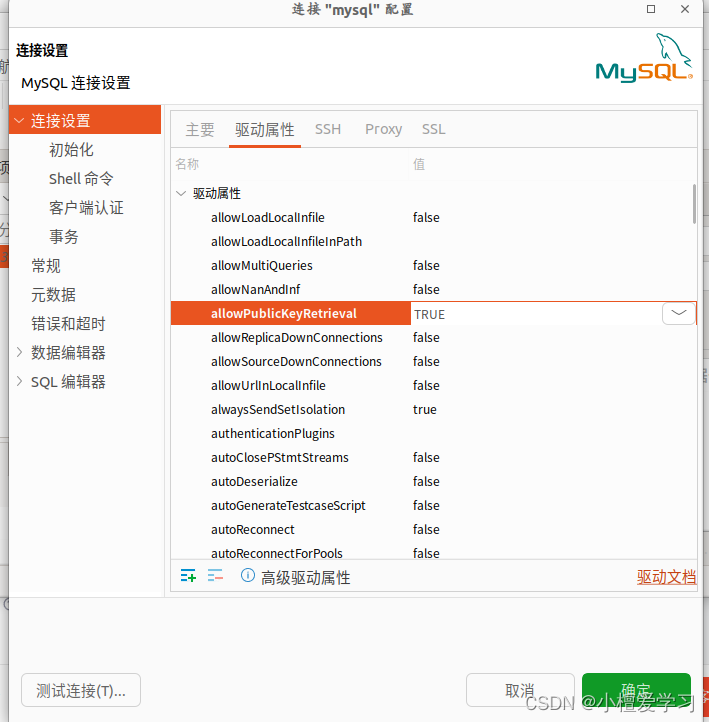Select the allowUrlInLocalInfile property row
The image size is (709, 722).
pyautogui.click(x=434, y=385)
